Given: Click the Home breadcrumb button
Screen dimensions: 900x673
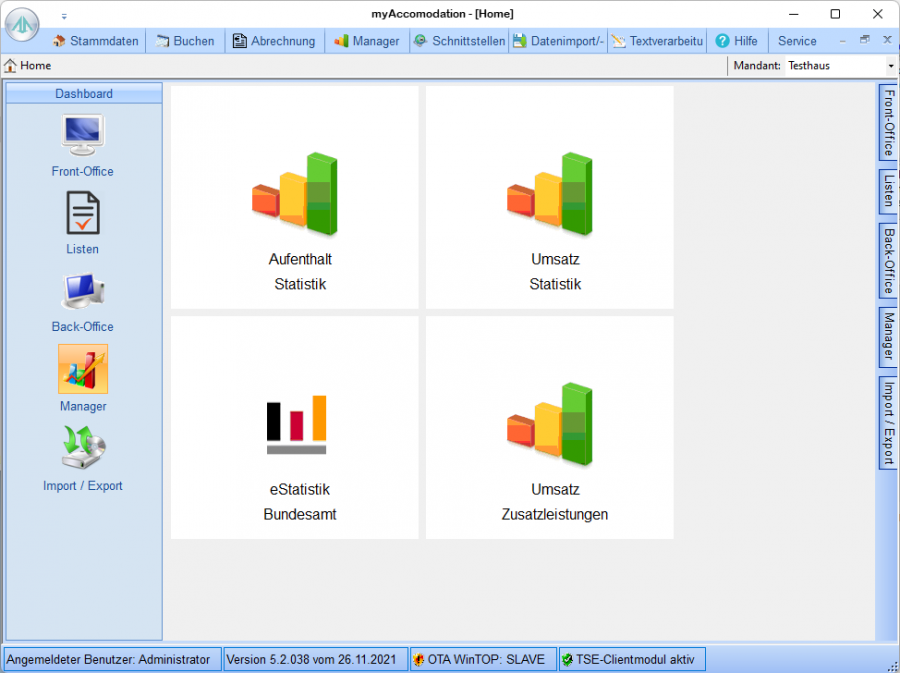Looking at the screenshot, I should (x=28, y=66).
